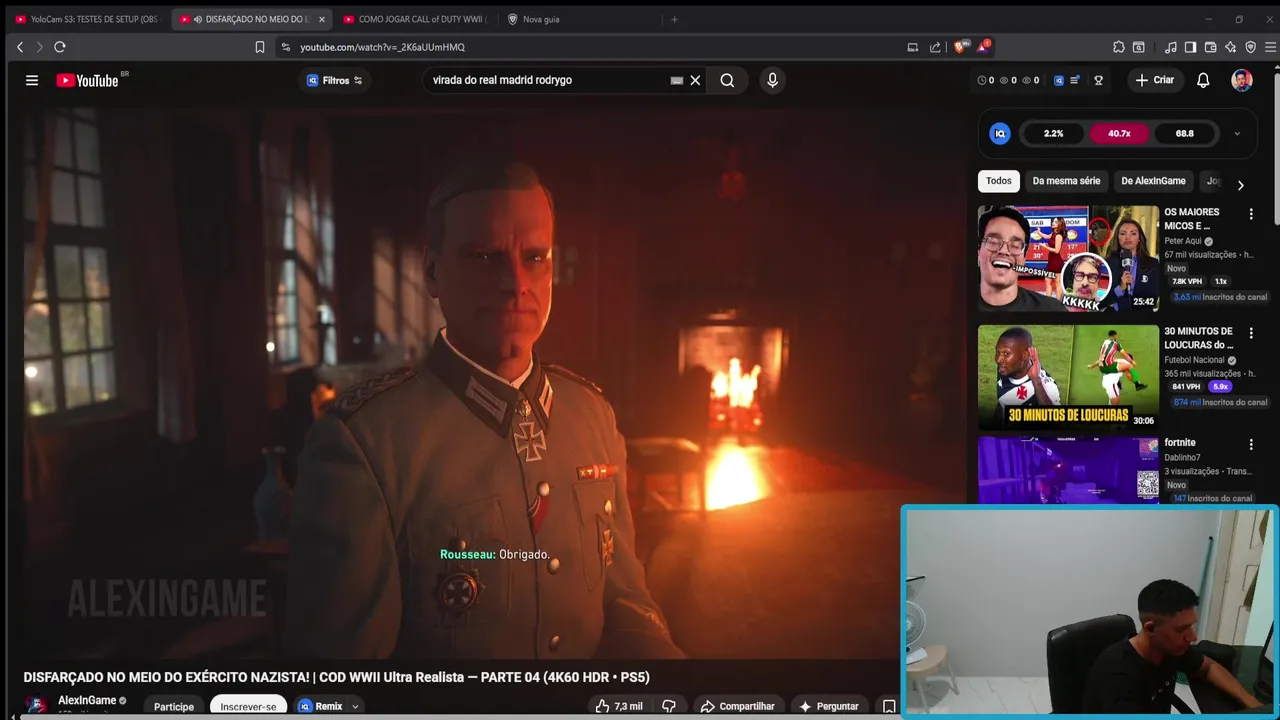Open AlexinGame channel name

pos(87,701)
